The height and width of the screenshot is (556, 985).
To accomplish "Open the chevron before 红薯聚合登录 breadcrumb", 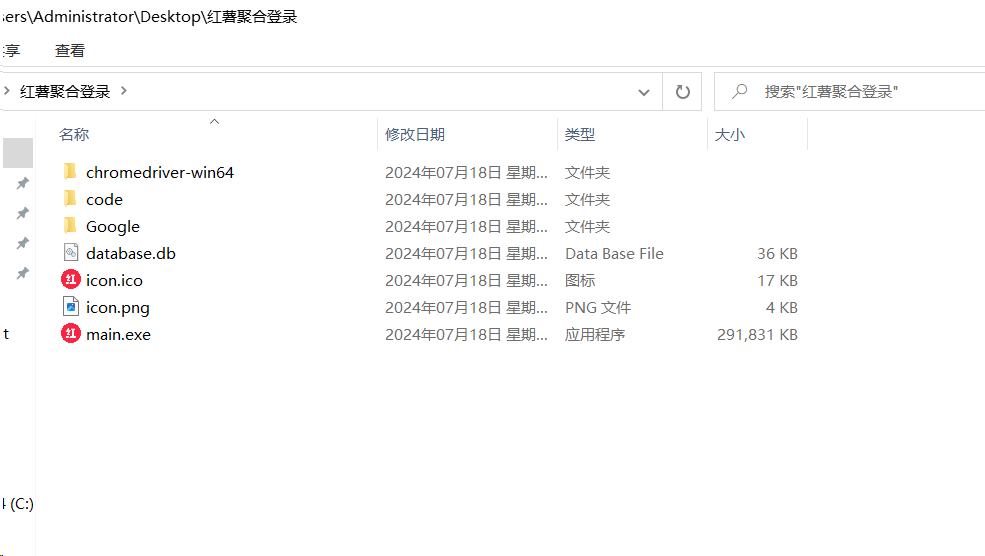I will [x=7, y=91].
